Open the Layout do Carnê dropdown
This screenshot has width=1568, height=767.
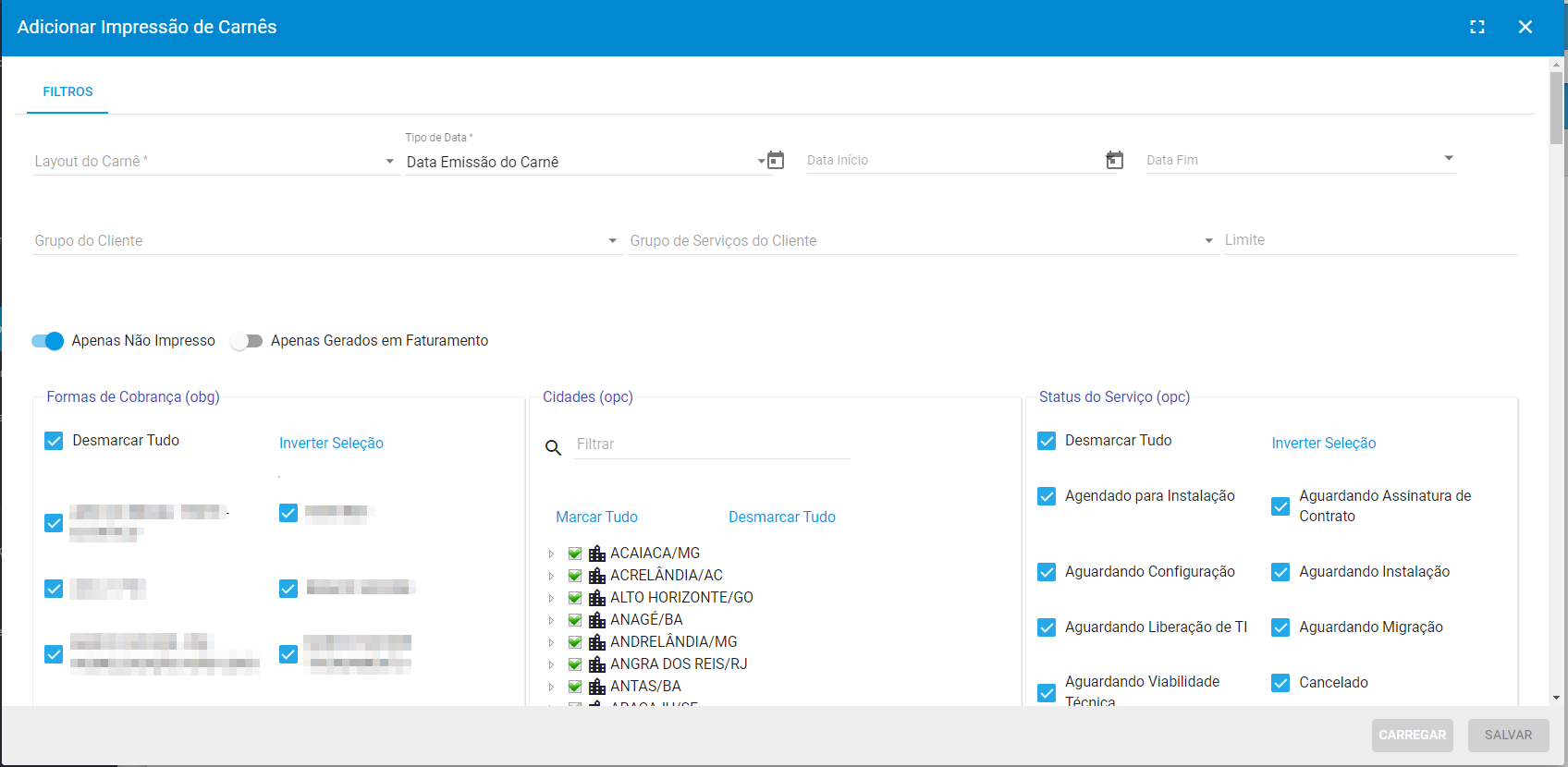pos(214,161)
